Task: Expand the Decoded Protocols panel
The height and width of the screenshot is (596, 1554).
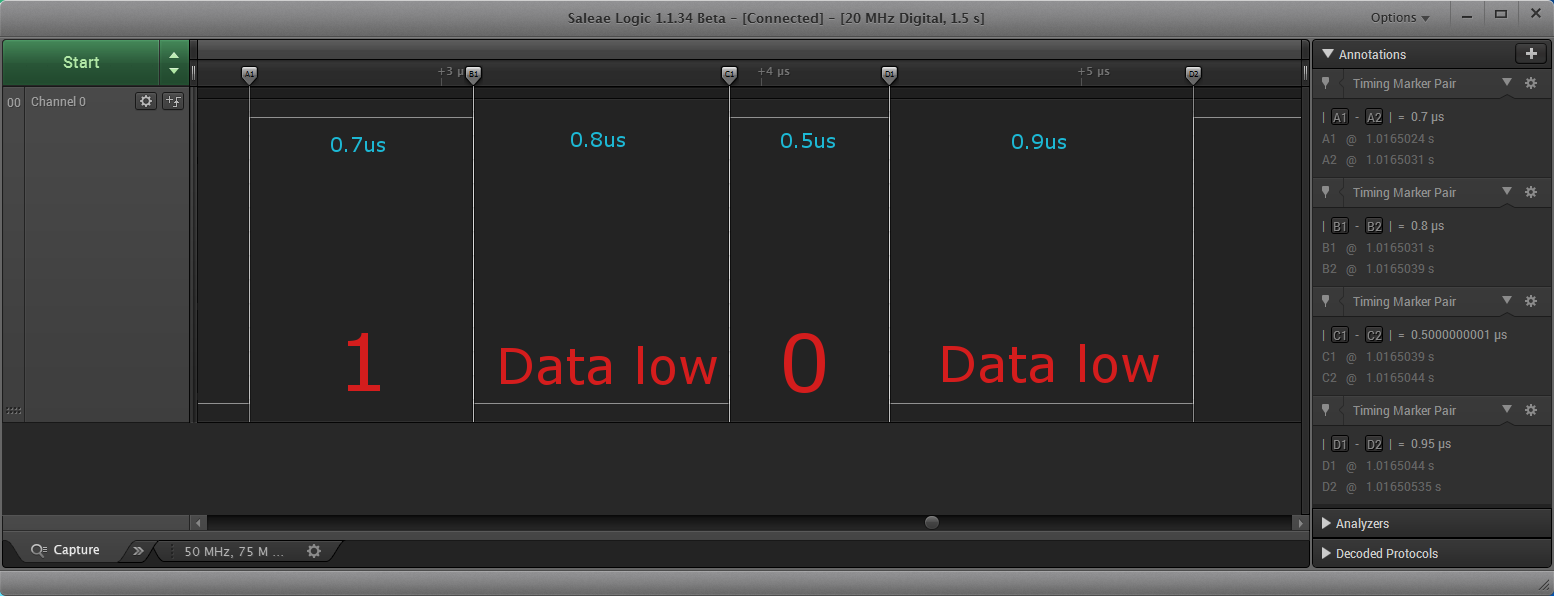Action: (x=1385, y=553)
